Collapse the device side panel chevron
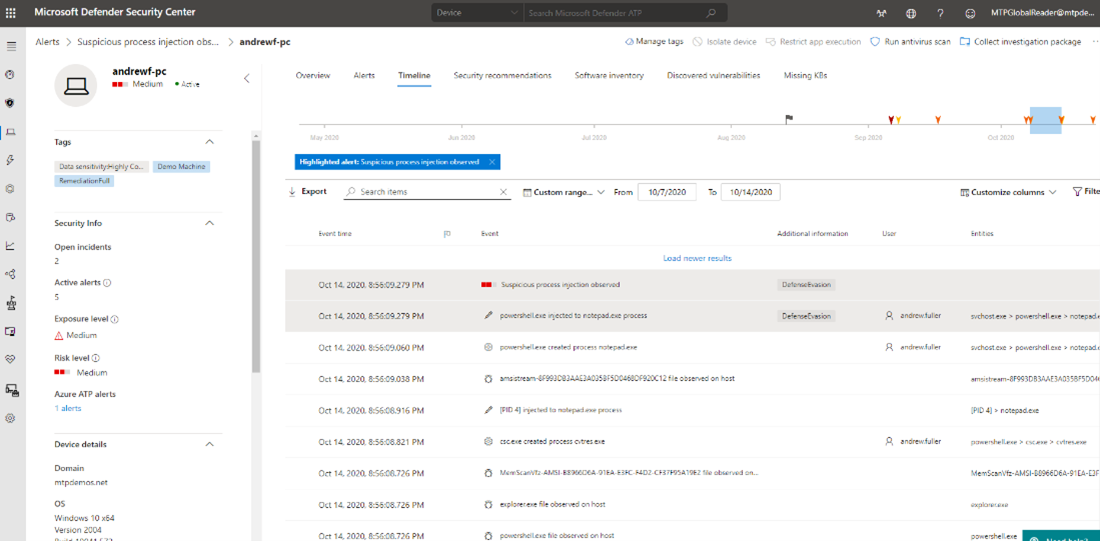 pyautogui.click(x=246, y=79)
